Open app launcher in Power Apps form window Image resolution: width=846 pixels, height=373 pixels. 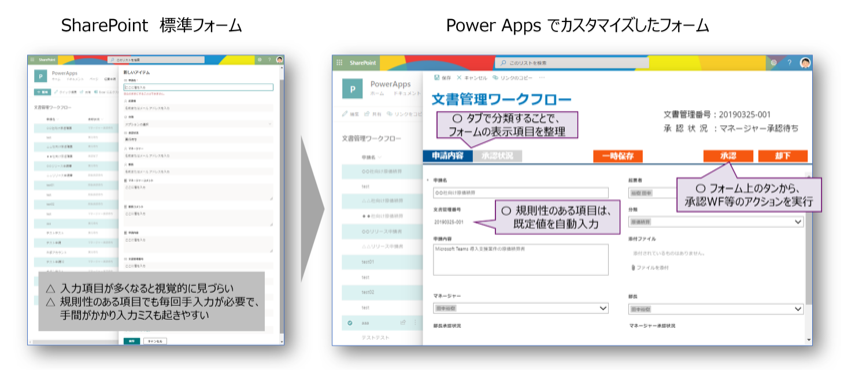click(339, 63)
